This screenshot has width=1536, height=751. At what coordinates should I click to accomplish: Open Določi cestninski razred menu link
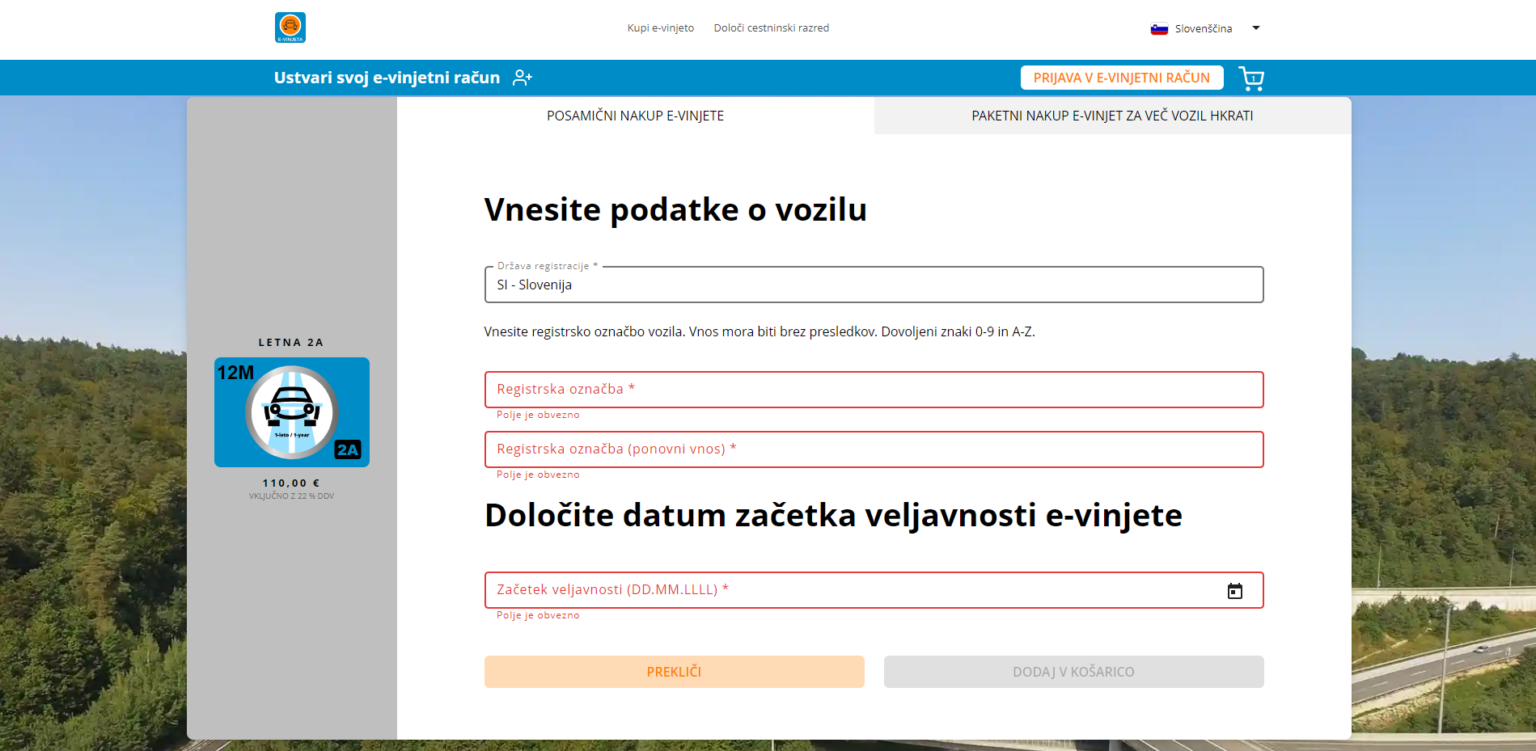coord(771,28)
